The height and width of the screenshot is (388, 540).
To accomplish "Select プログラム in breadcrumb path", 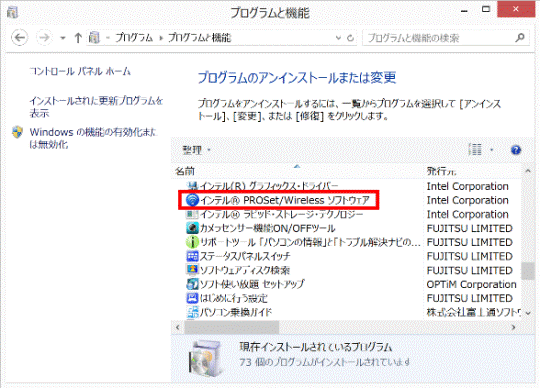I will point(134,38).
